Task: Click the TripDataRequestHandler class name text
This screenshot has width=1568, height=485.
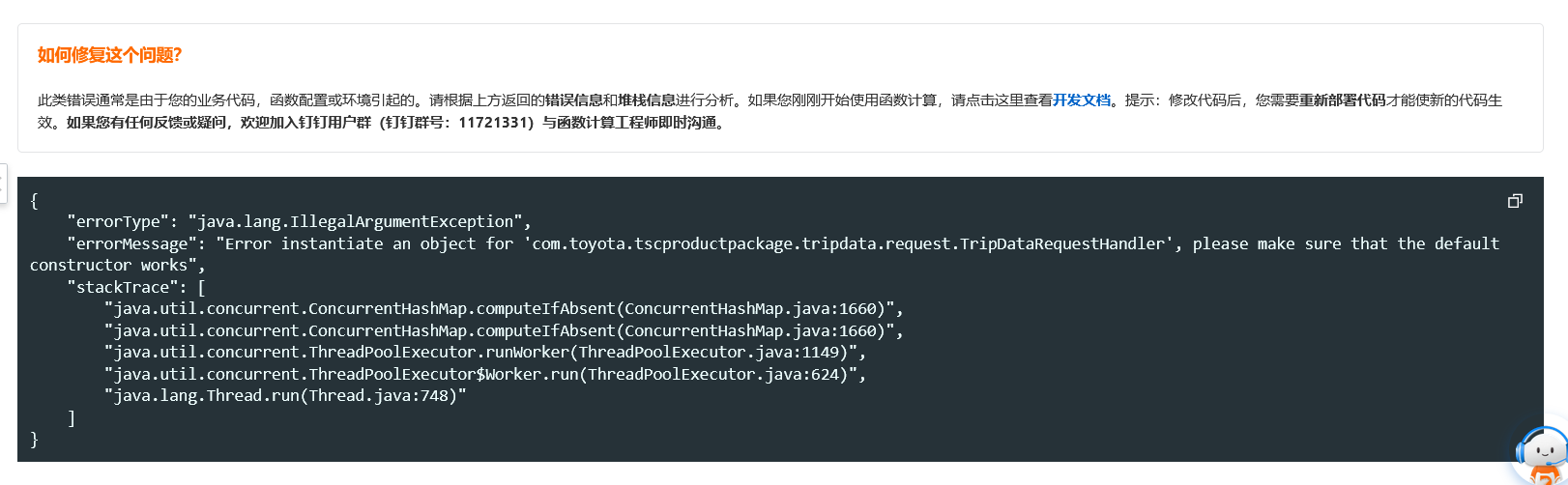Action: (1062, 243)
